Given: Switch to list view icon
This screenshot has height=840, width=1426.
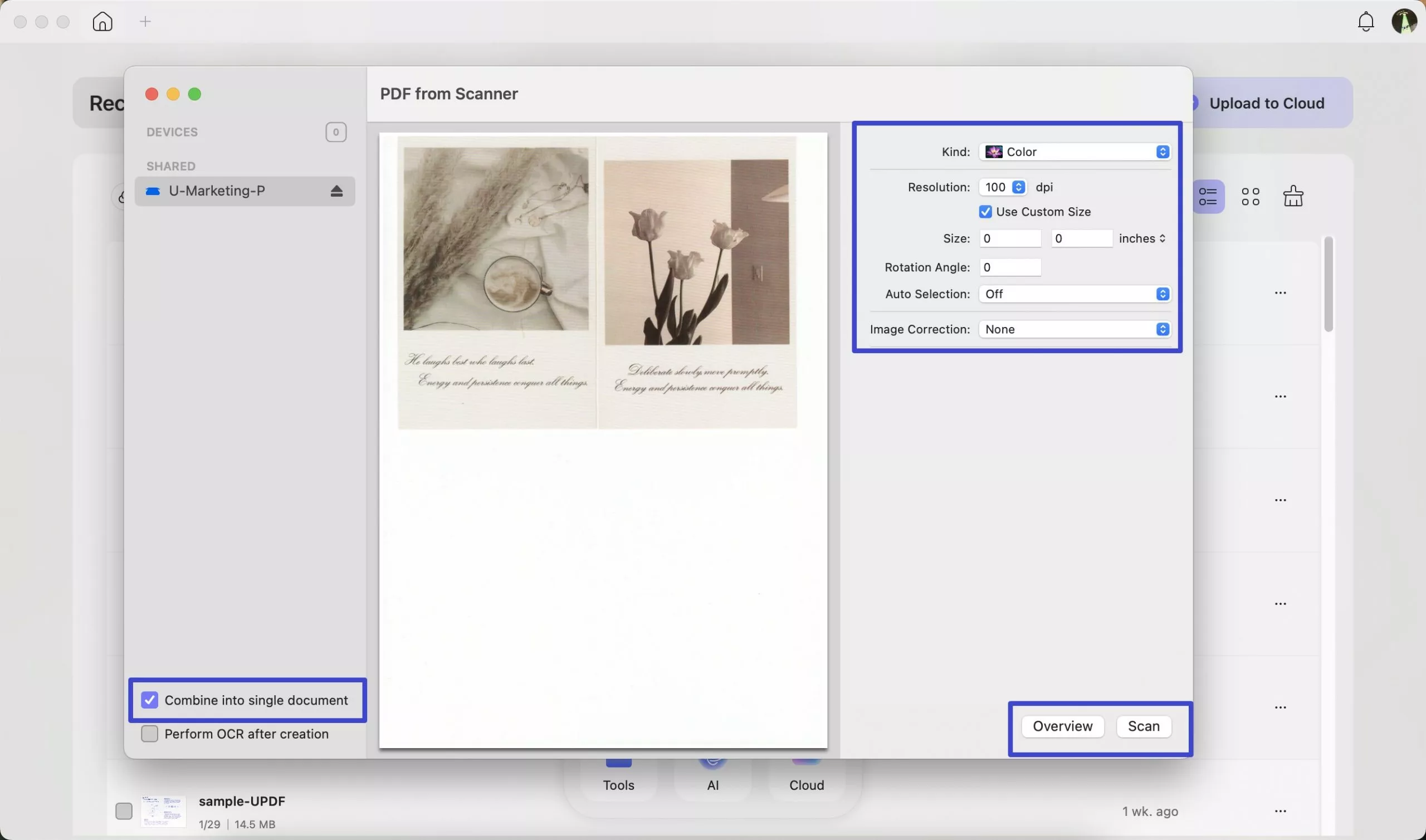Looking at the screenshot, I should [1208, 197].
